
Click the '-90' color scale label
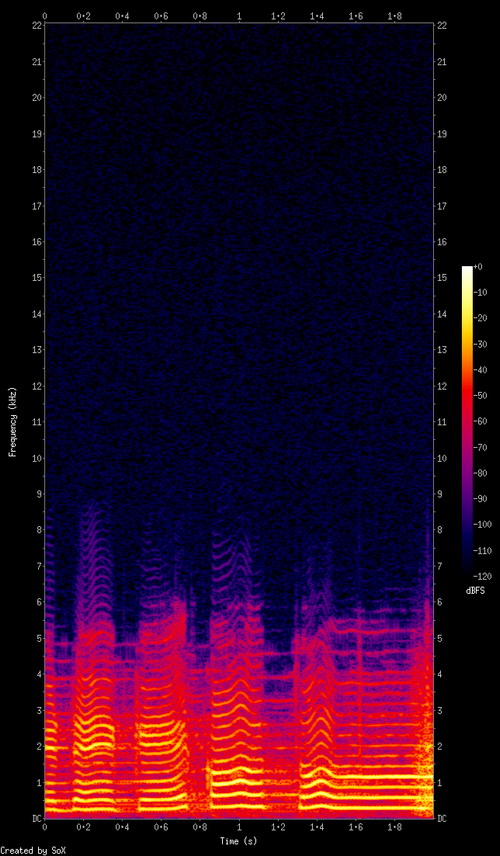point(480,499)
